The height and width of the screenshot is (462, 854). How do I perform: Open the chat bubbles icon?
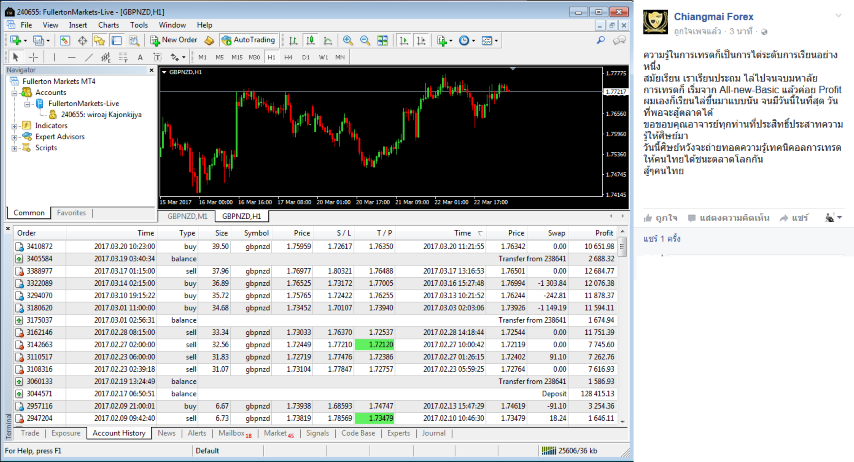619,40
